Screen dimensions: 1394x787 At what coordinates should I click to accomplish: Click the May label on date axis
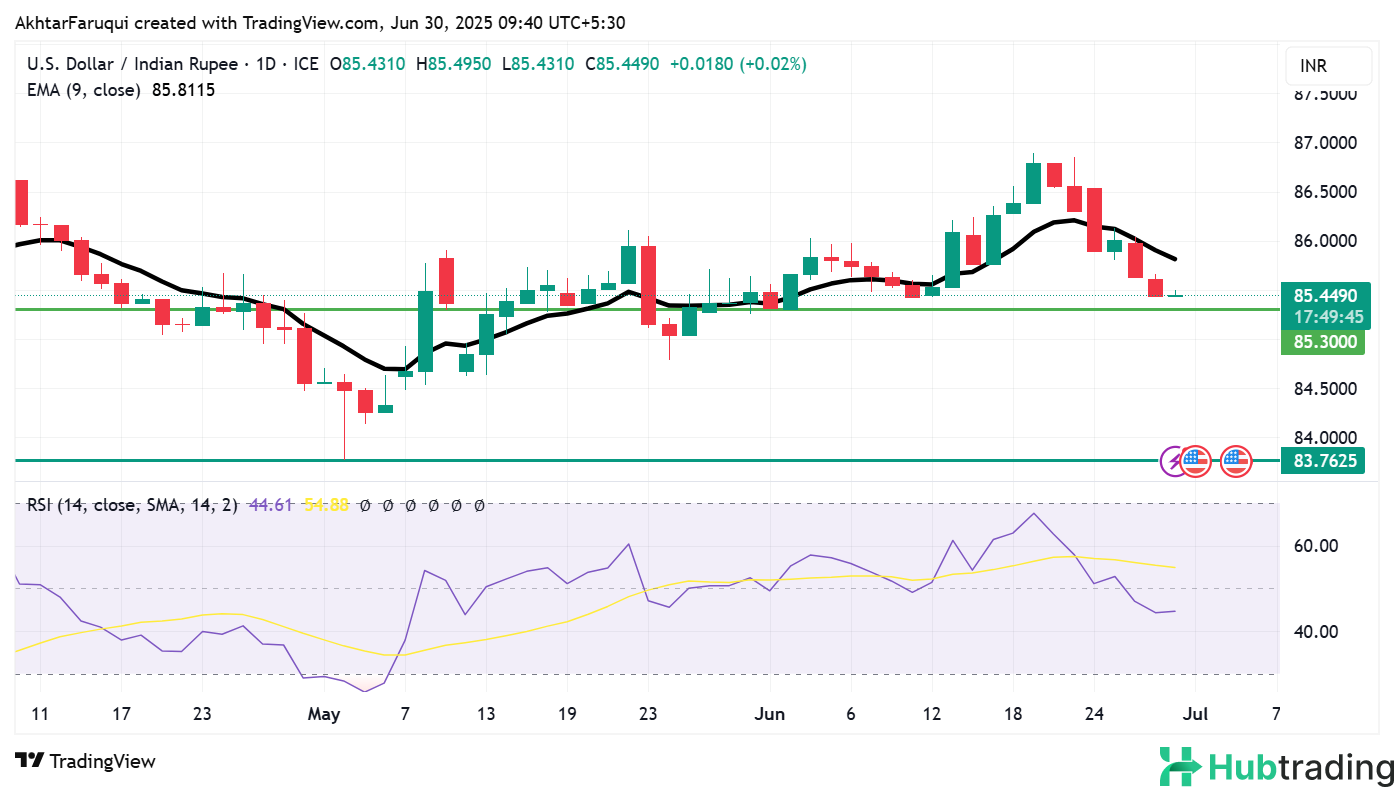pyautogui.click(x=324, y=714)
